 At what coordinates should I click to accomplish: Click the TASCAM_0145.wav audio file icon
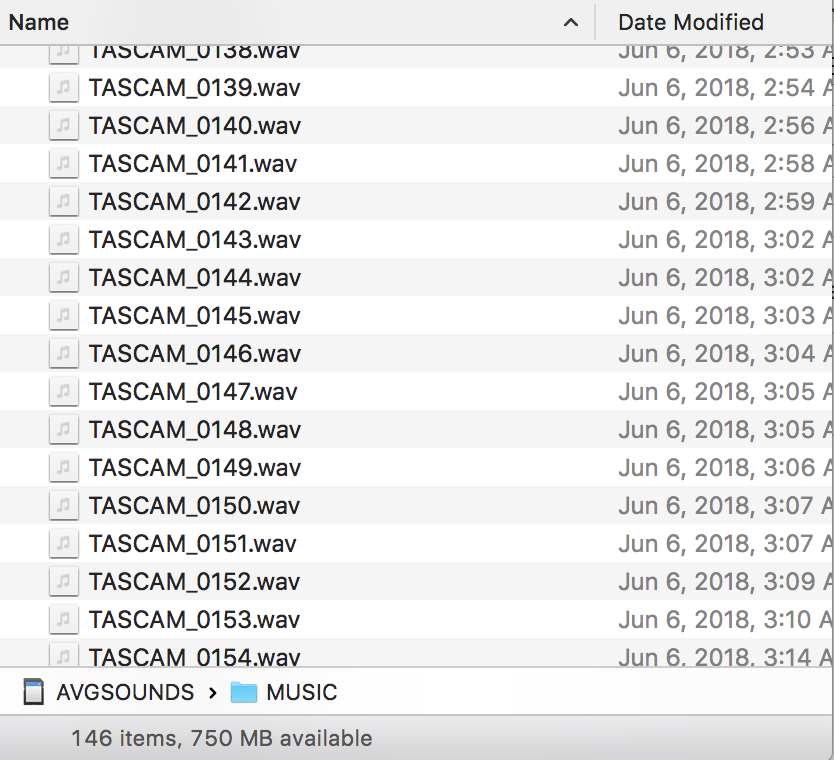tap(63, 315)
